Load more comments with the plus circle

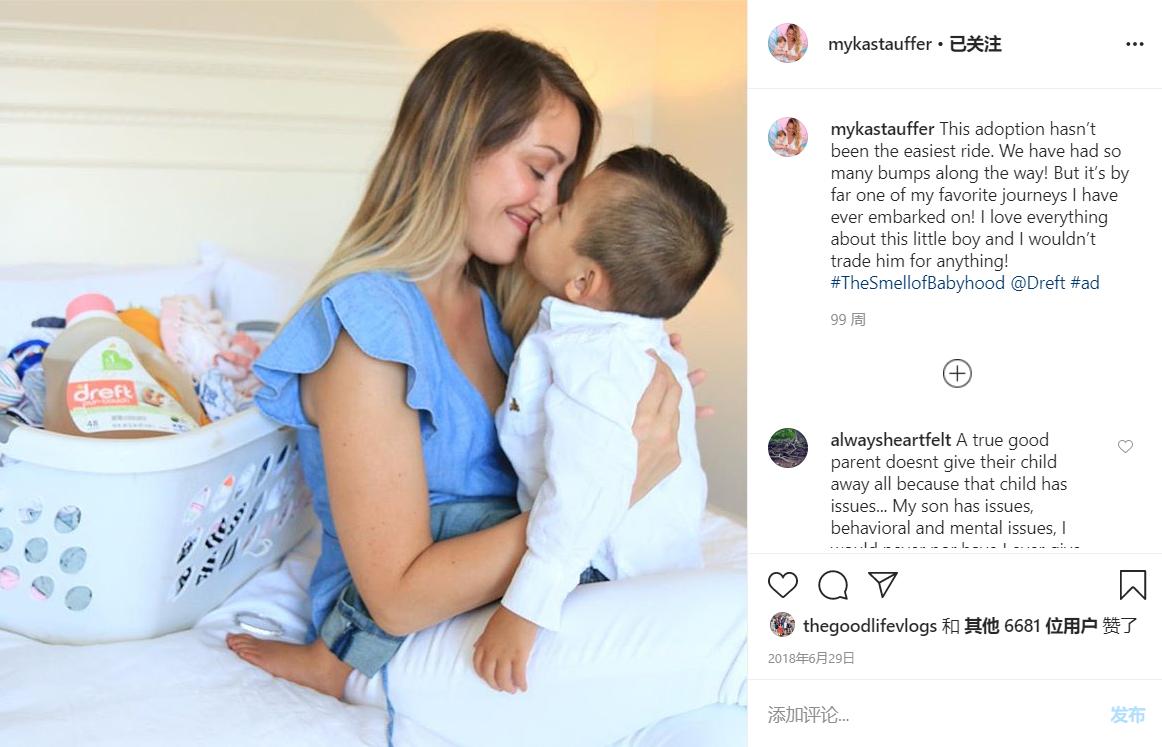(957, 374)
